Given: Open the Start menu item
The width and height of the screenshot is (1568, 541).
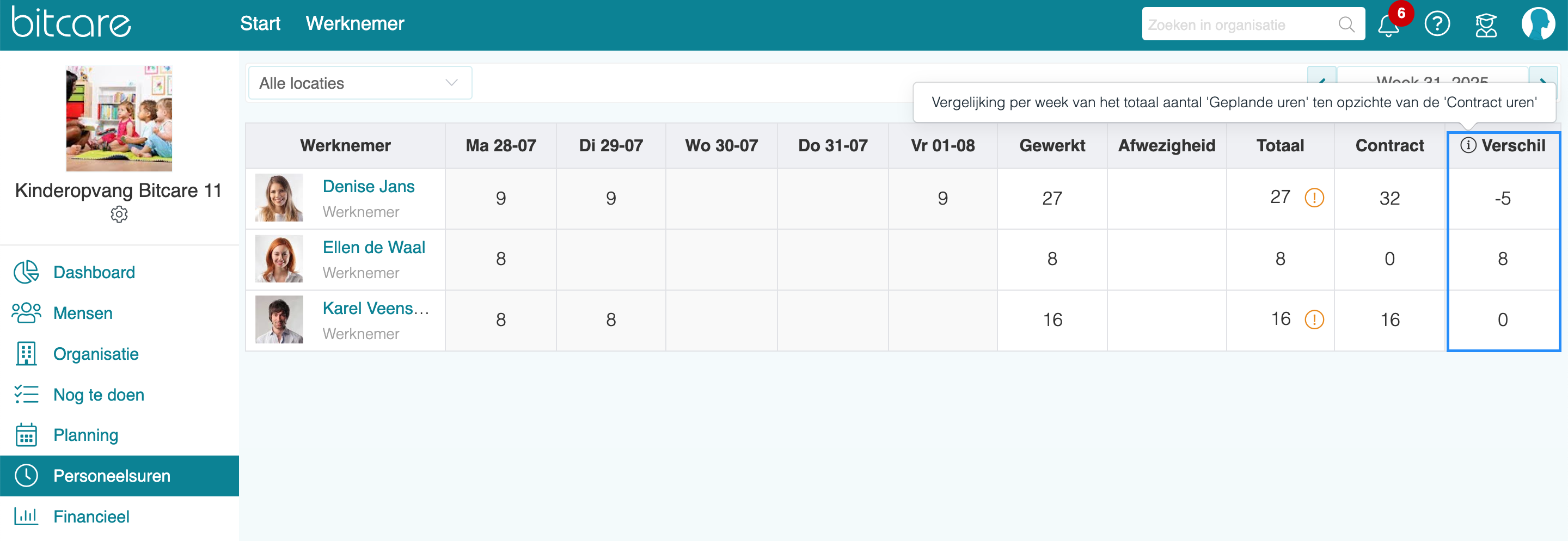Looking at the screenshot, I should tap(260, 24).
